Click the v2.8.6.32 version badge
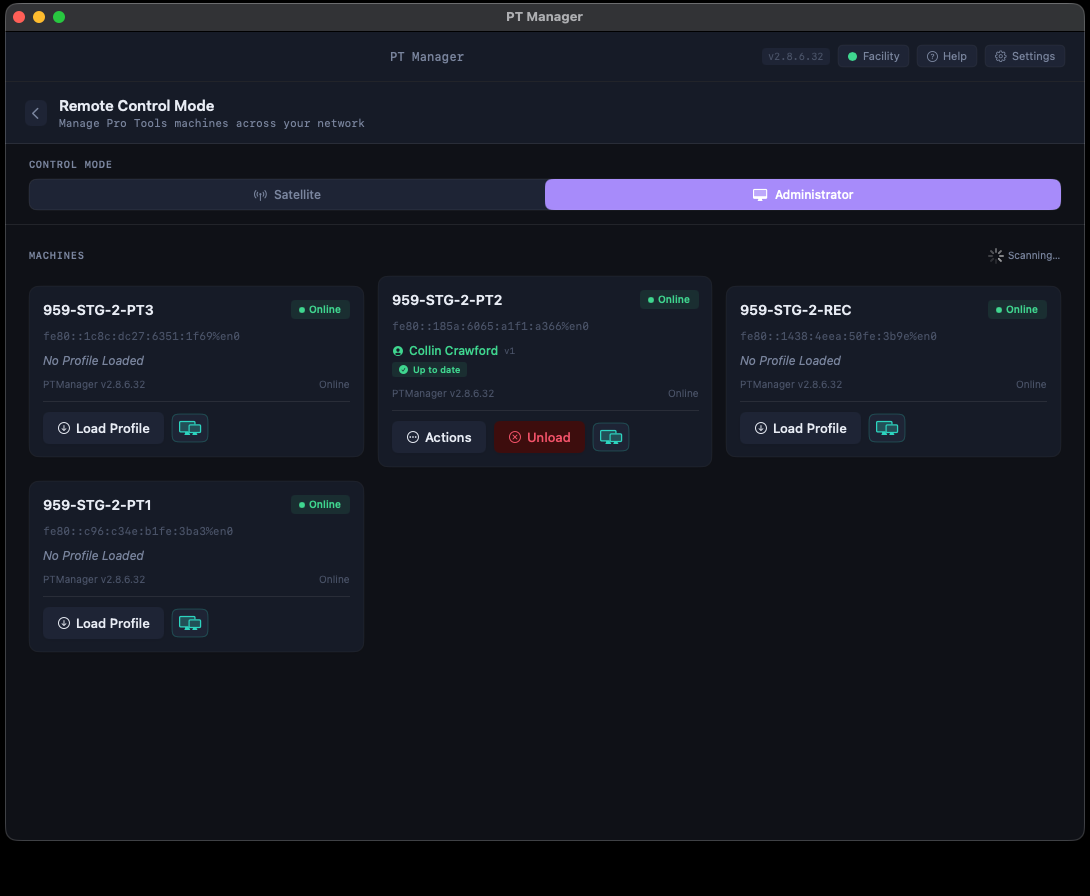1090x896 pixels. [x=796, y=56]
